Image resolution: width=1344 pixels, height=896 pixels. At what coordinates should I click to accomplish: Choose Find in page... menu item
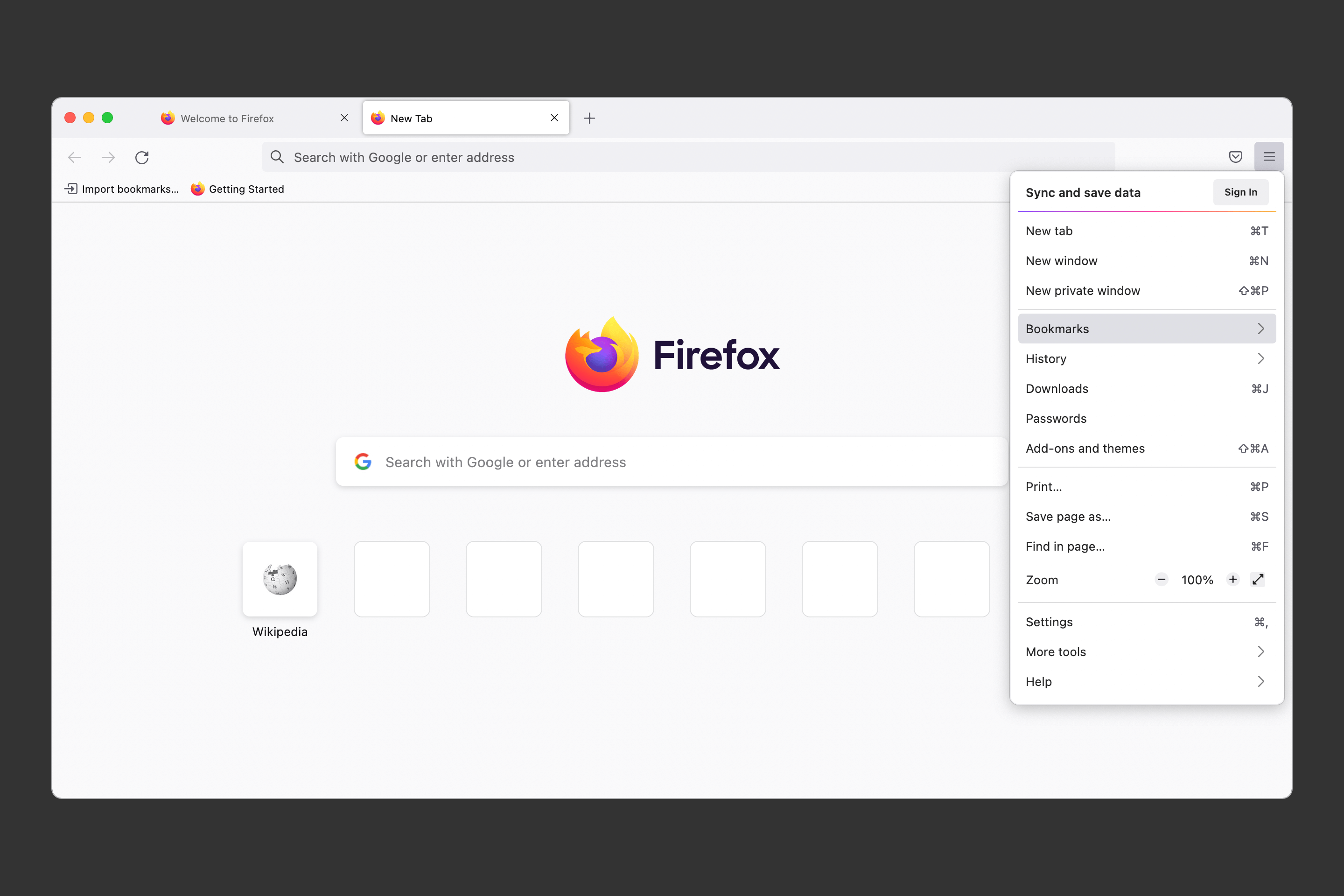1147,546
